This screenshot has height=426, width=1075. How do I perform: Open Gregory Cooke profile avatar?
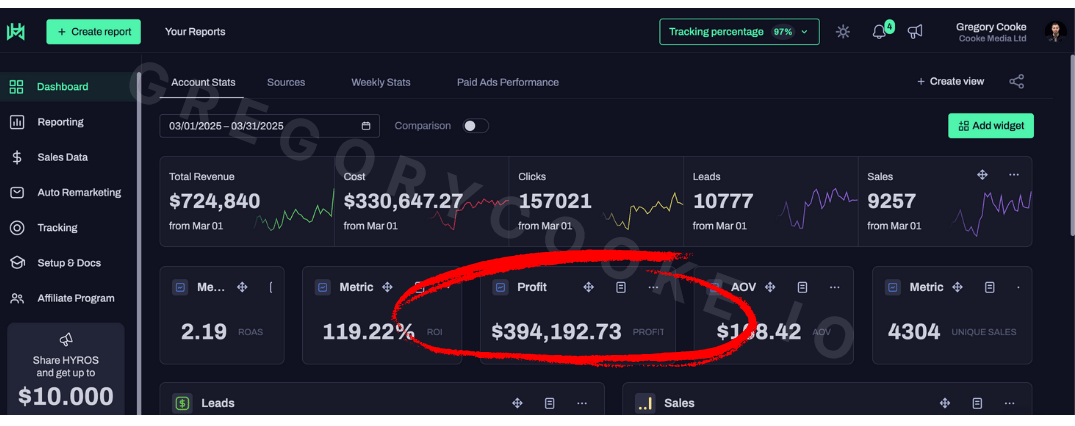1054,32
